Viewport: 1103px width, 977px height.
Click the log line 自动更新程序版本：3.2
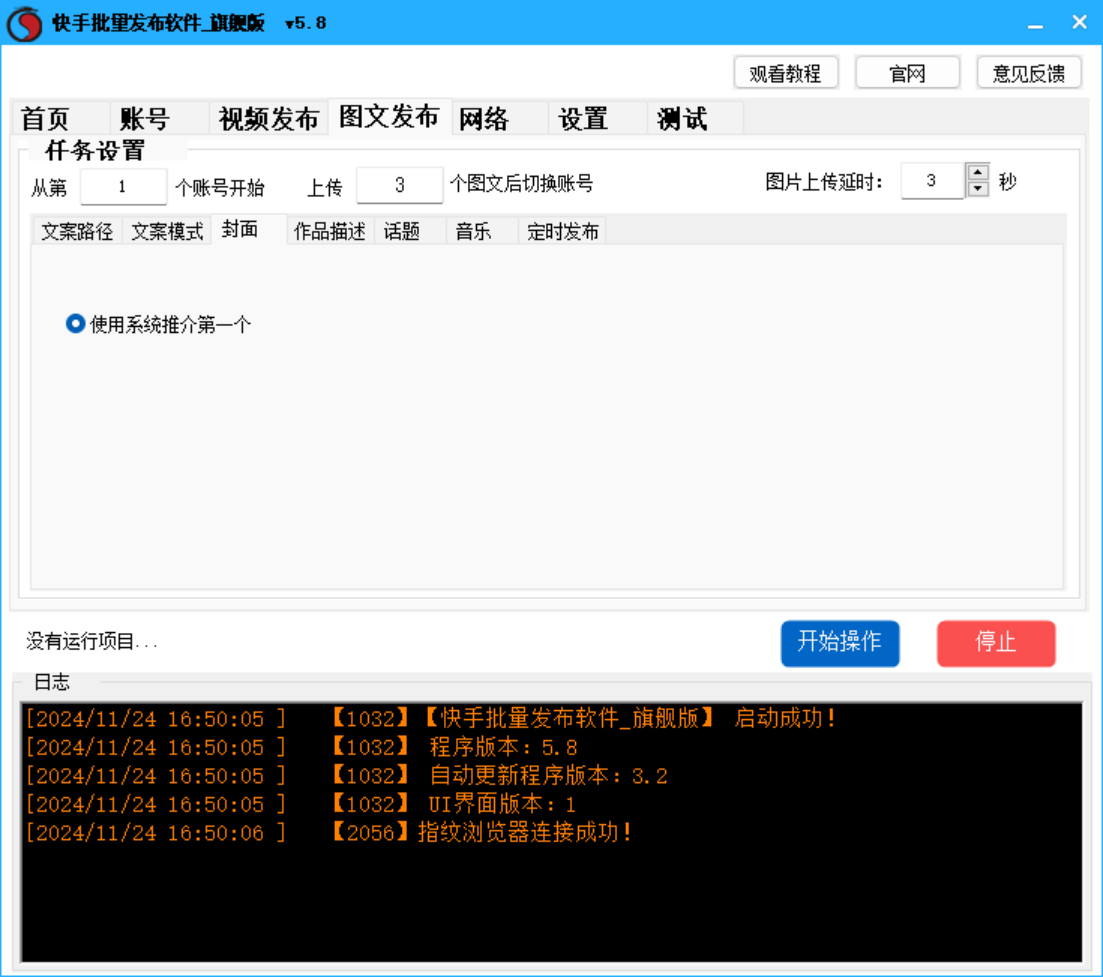pyautogui.click(x=346, y=776)
